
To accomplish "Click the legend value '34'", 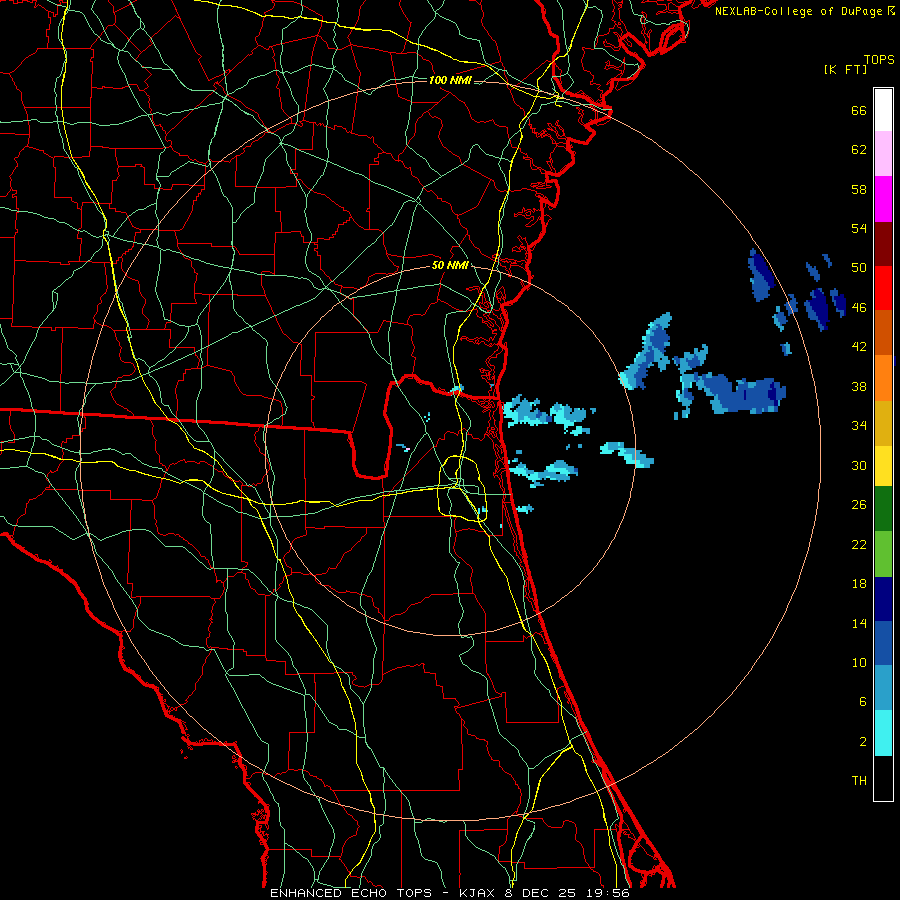I will tap(859, 426).
